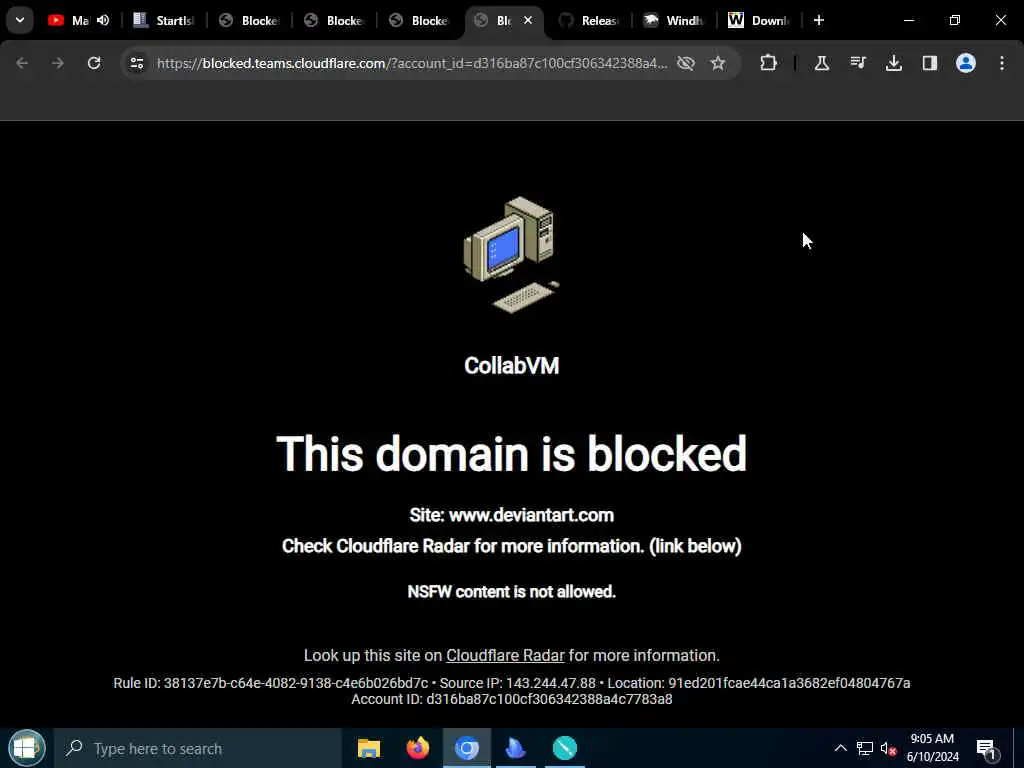Click the blocked.teams.cloudflare.com address bar
The height and width of the screenshot is (768, 1024).
[411, 63]
